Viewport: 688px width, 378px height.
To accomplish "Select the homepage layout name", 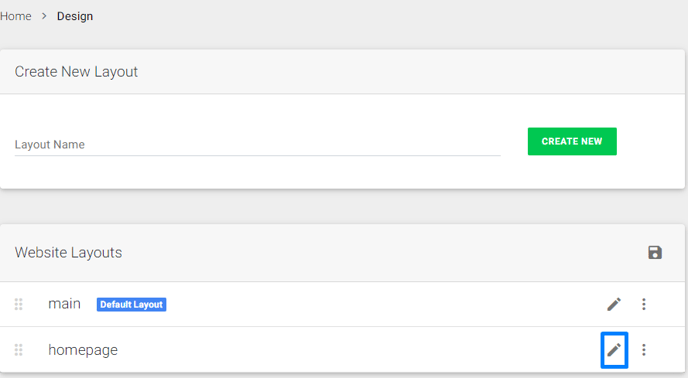I will [x=83, y=350].
